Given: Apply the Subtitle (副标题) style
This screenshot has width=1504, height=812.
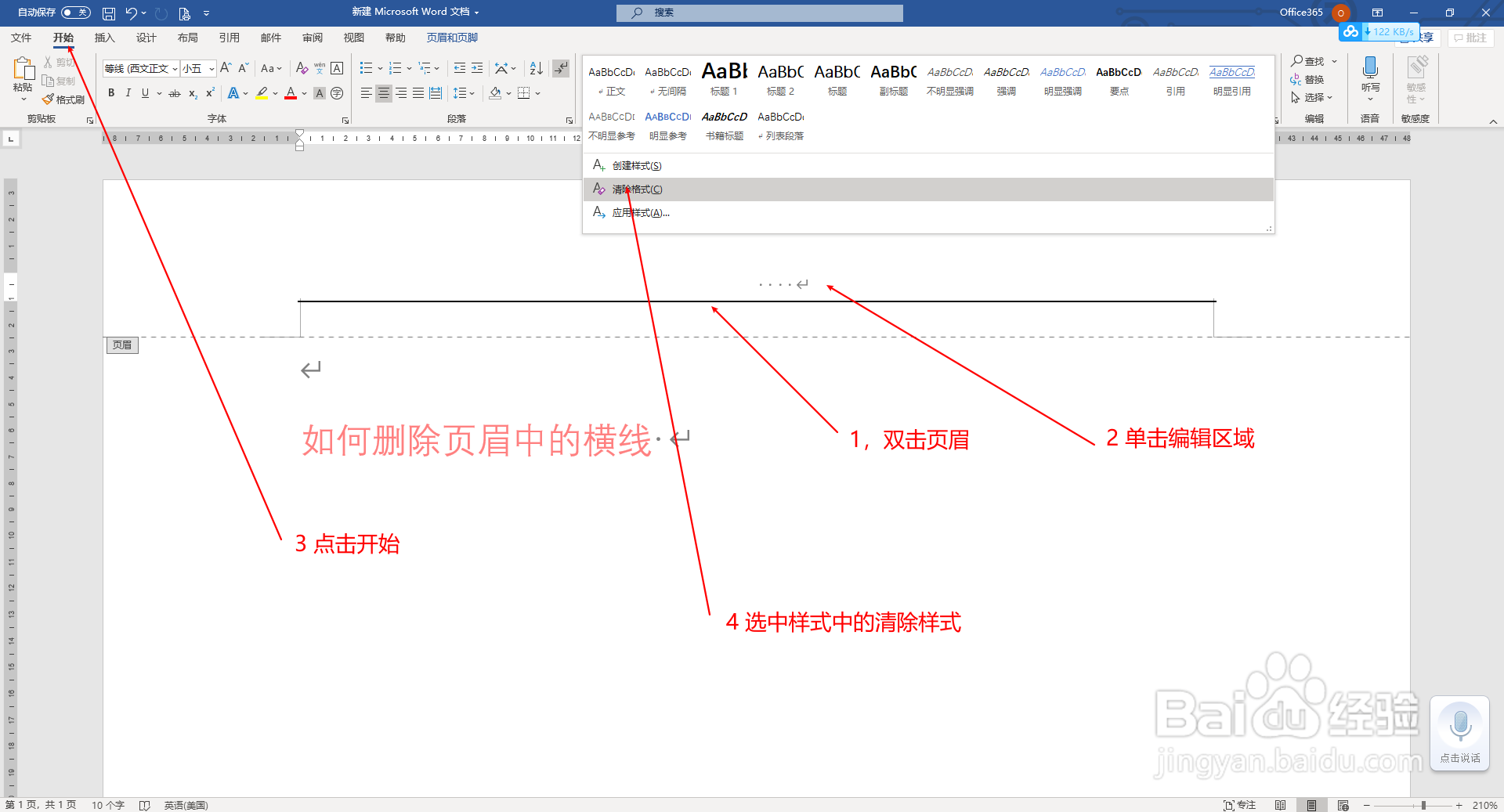Looking at the screenshot, I should tap(894, 79).
